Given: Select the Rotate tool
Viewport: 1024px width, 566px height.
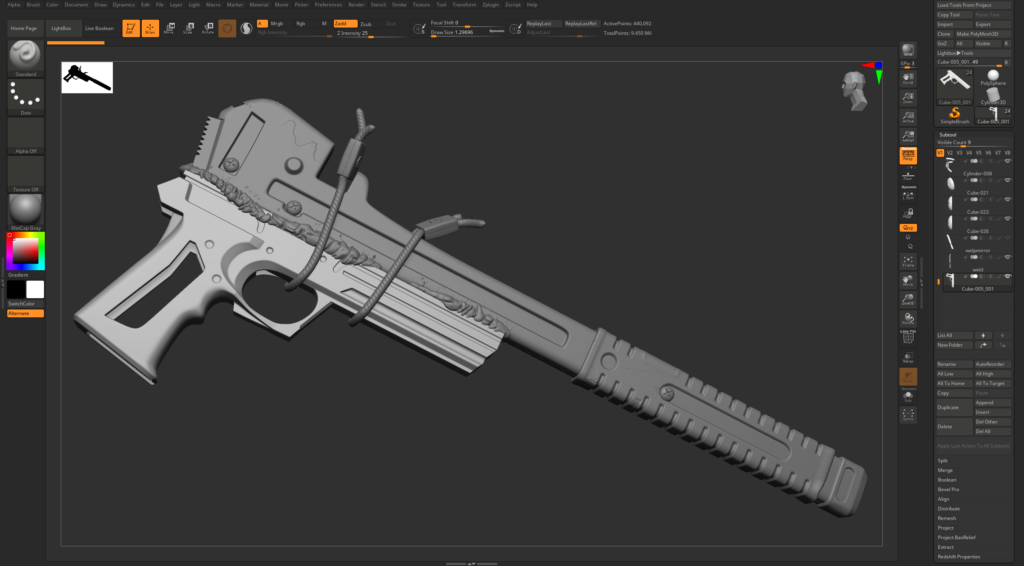Looking at the screenshot, I should click(x=207, y=28).
